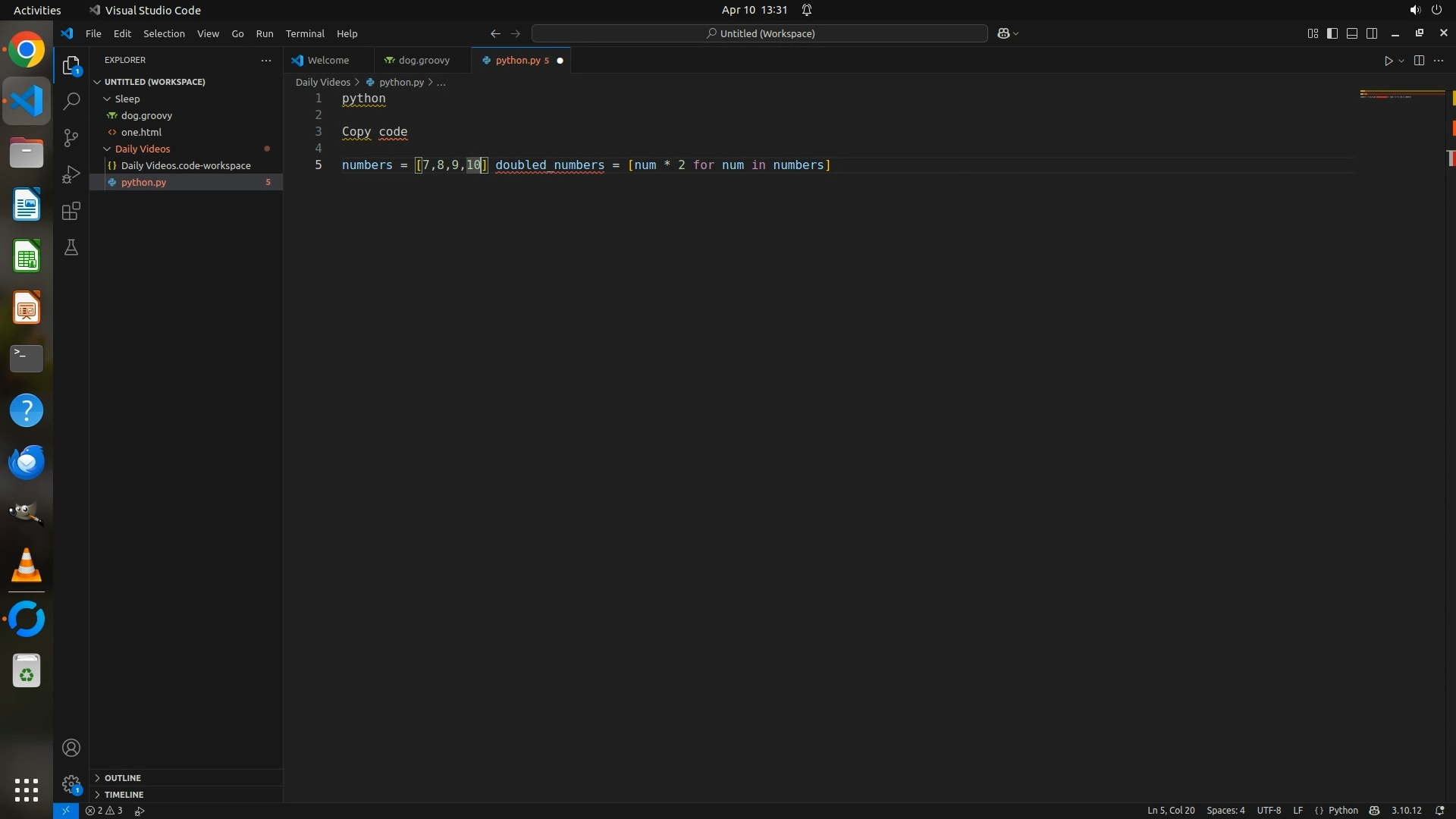
Task: Click Spaces: 4 indentation setting
Action: pyautogui.click(x=1225, y=811)
